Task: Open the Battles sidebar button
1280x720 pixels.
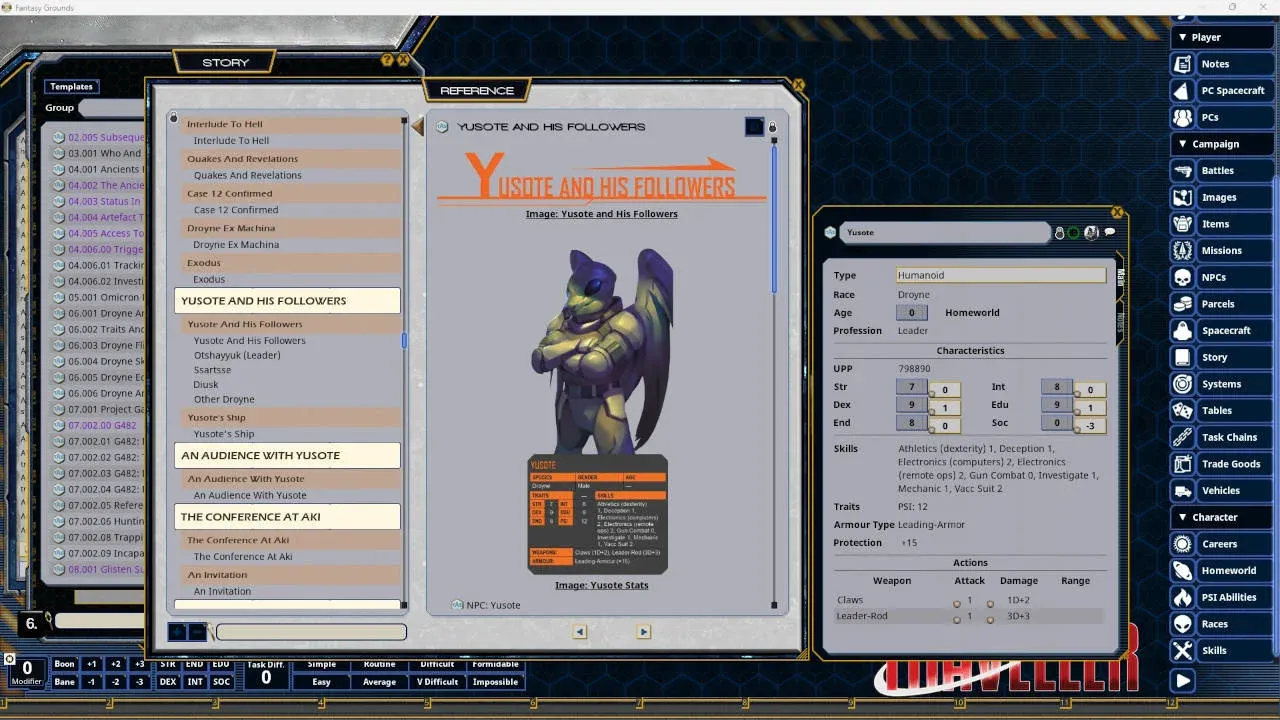Action: [x=1222, y=170]
